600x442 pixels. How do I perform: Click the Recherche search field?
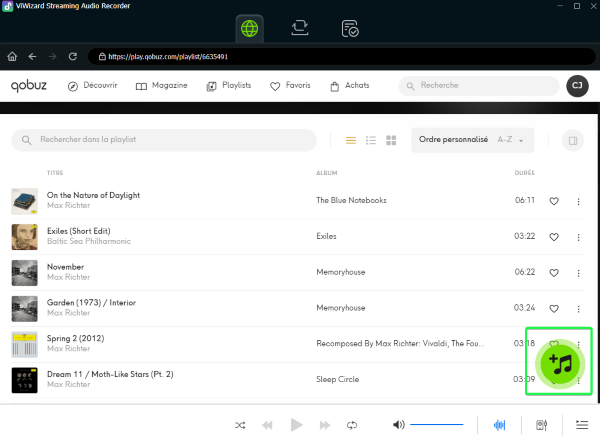(479, 86)
